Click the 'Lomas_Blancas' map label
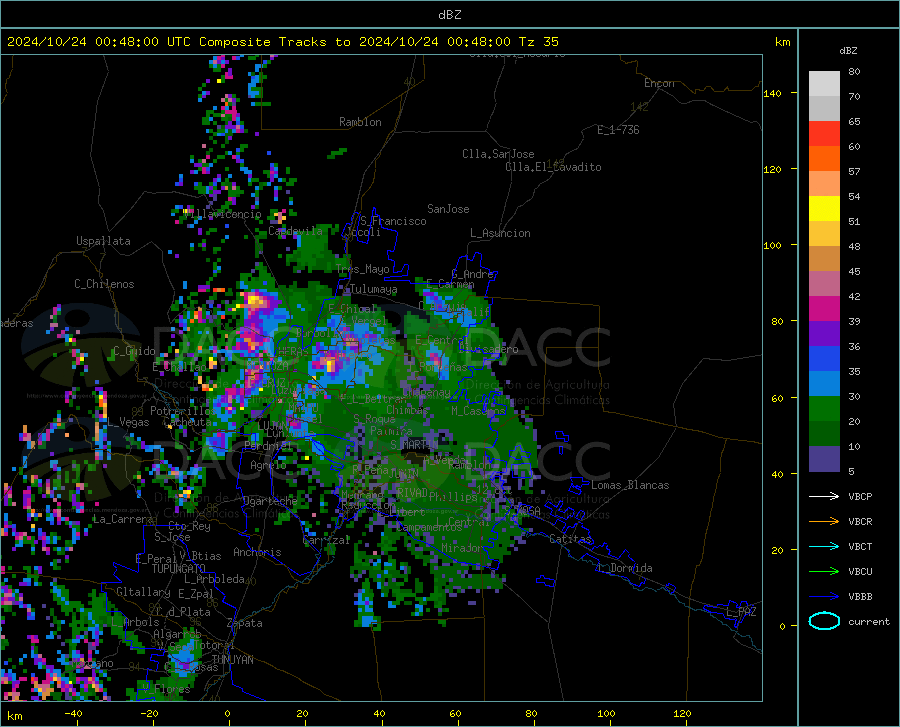Viewport: 900px width, 727px height. 630,485
